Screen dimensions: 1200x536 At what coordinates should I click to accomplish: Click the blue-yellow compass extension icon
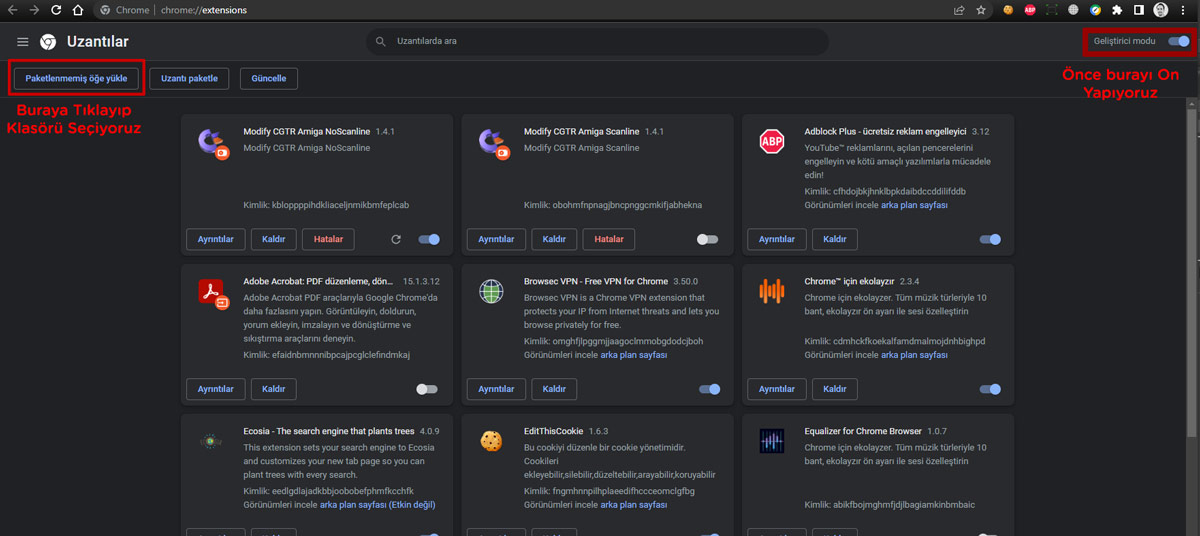[1095, 10]
